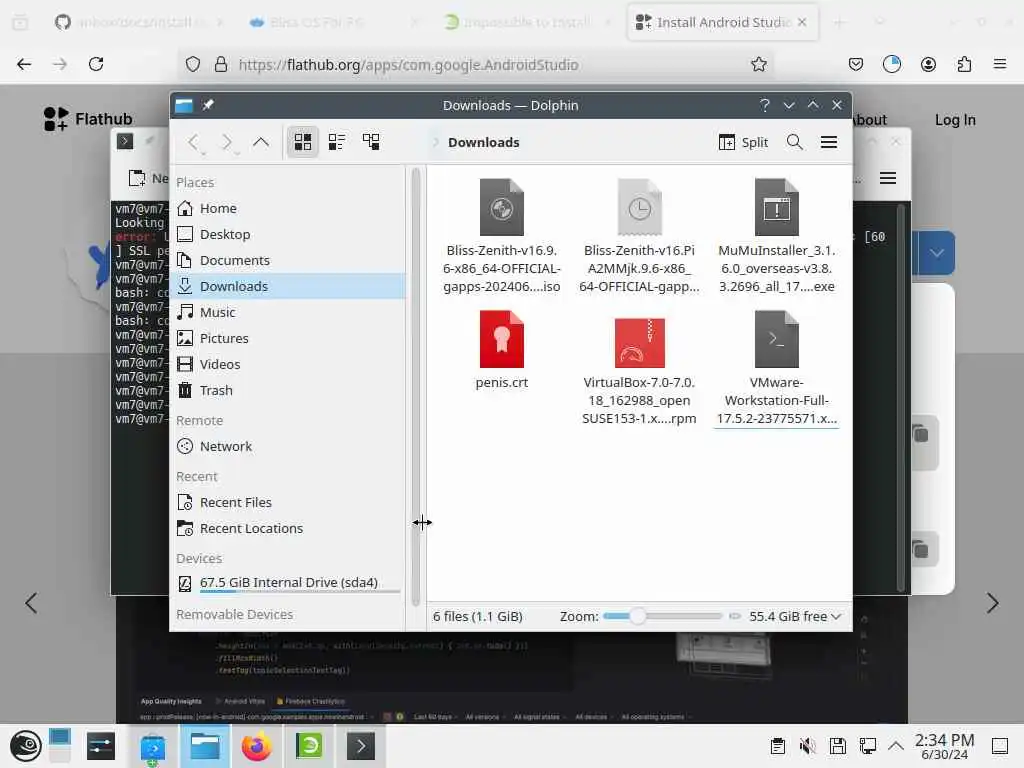This screenshot has height=768, width=1024.
Task: Open Dolphin's hamburger menu
Action: [829, 142]
